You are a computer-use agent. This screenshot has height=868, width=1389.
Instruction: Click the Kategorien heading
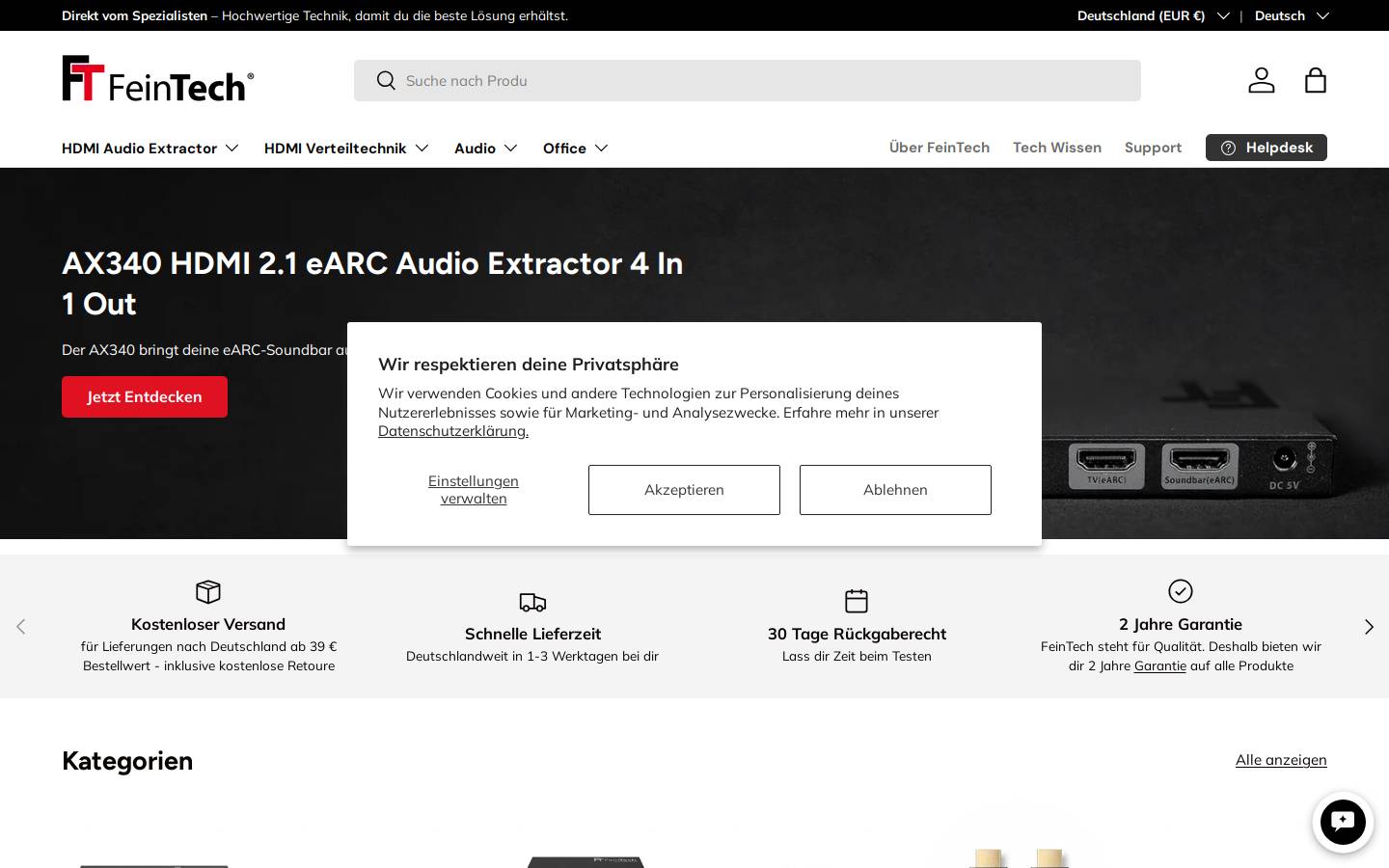coord(127,761)
